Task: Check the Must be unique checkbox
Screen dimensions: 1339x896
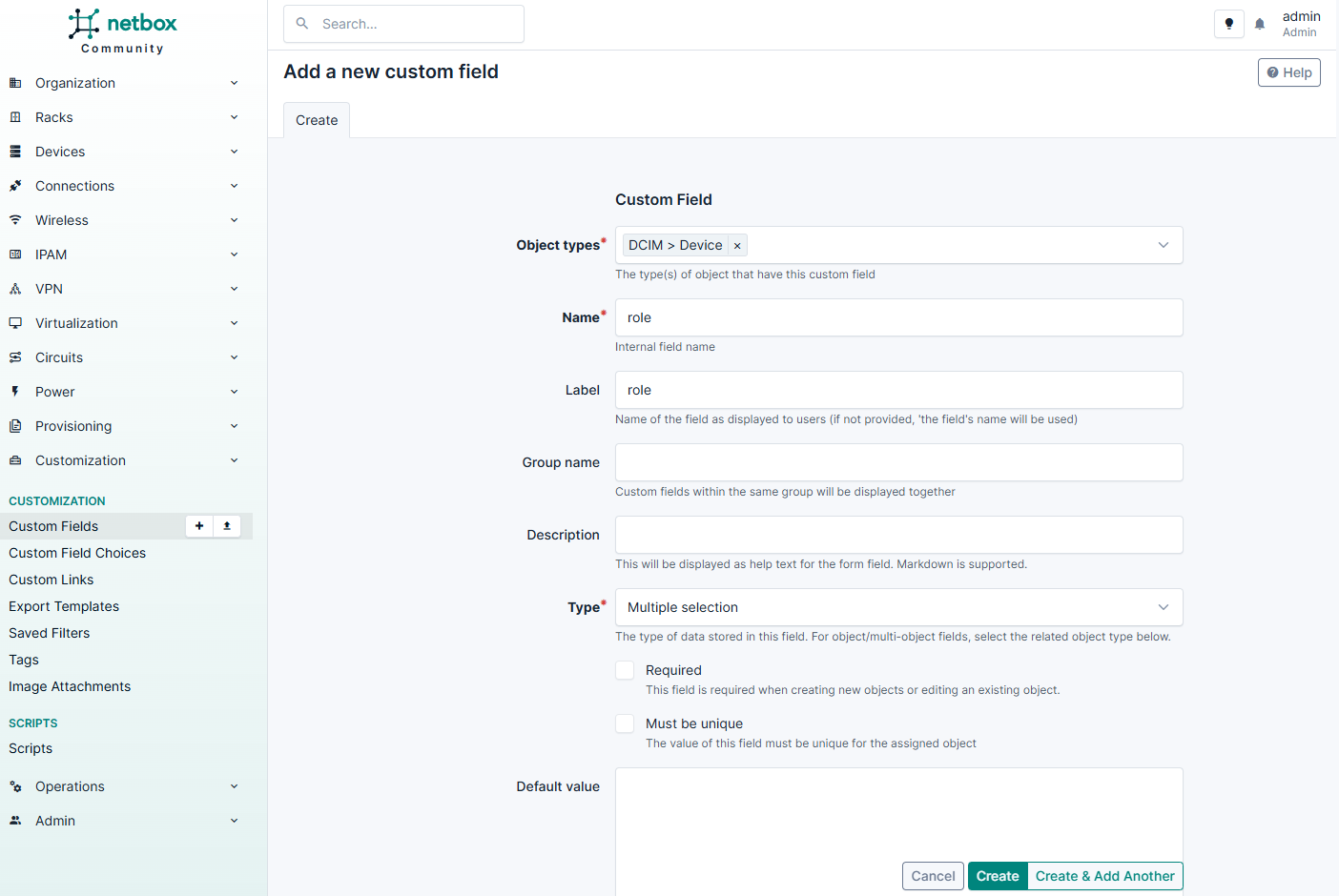Action: tap(625, 724)
